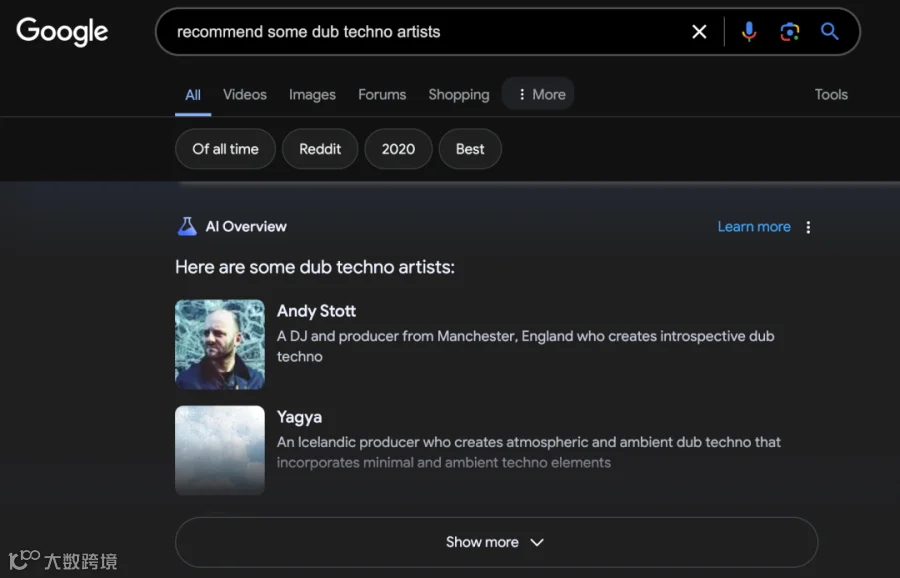Apply the Reddit filter chip
The width and height of the screenshot is (900, 578).
[x=320, y=149]
